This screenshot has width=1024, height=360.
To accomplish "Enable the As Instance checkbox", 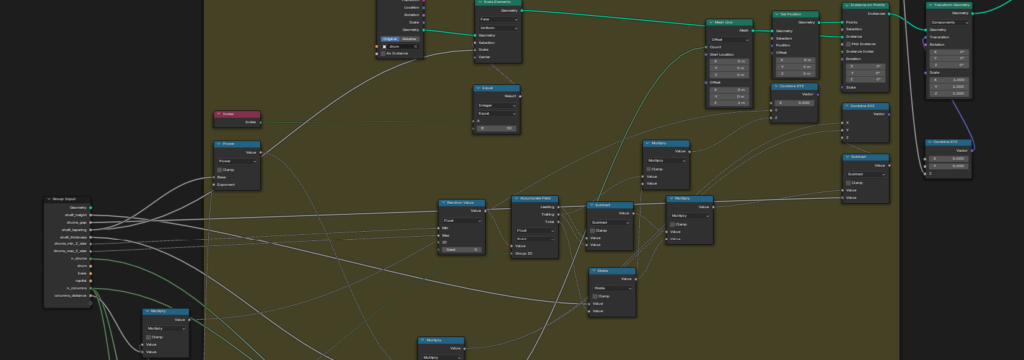I will (x=384, y=54).
